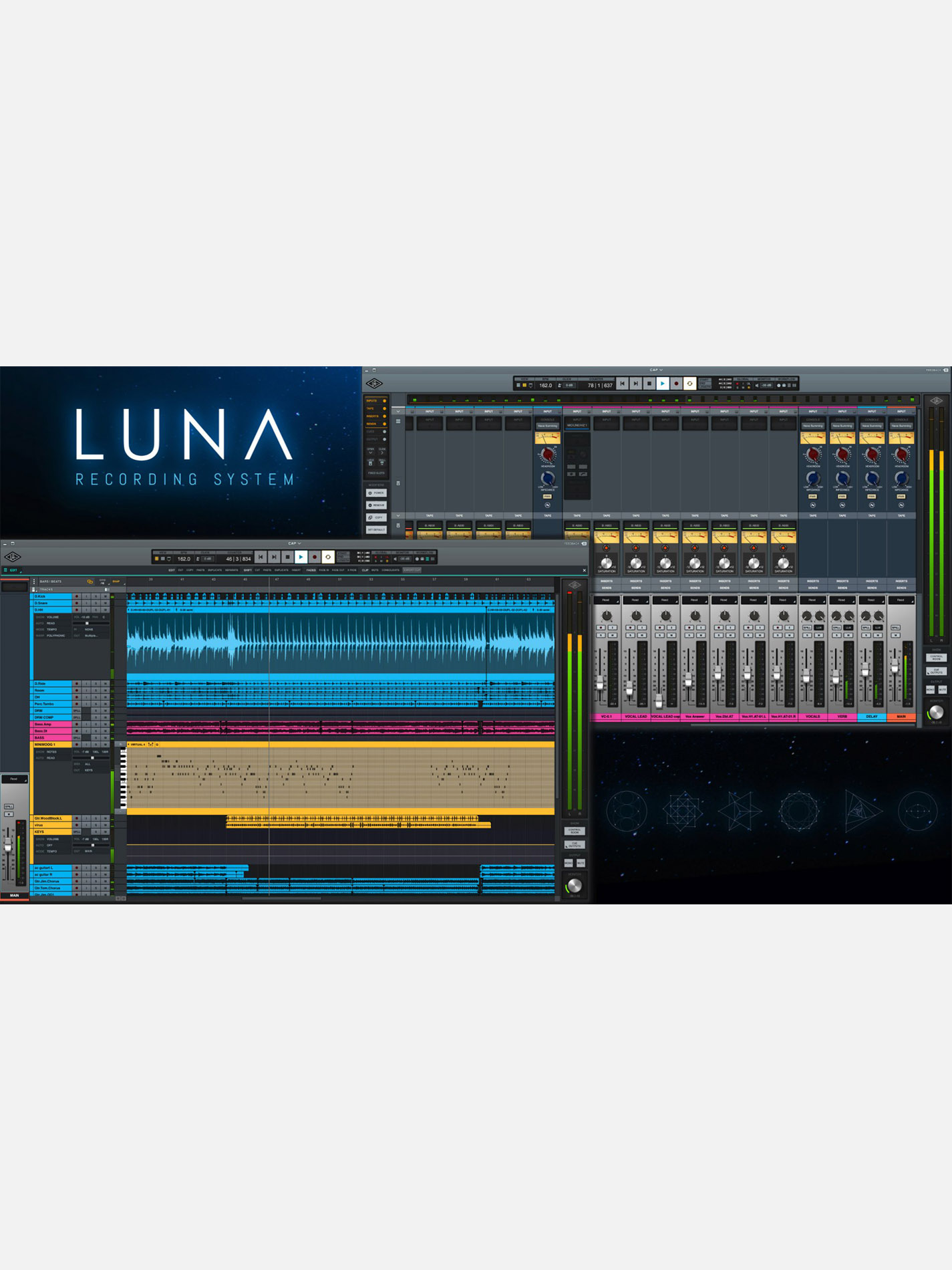
Task: Click Record in the mixer window transport
Action: point(676,384)
